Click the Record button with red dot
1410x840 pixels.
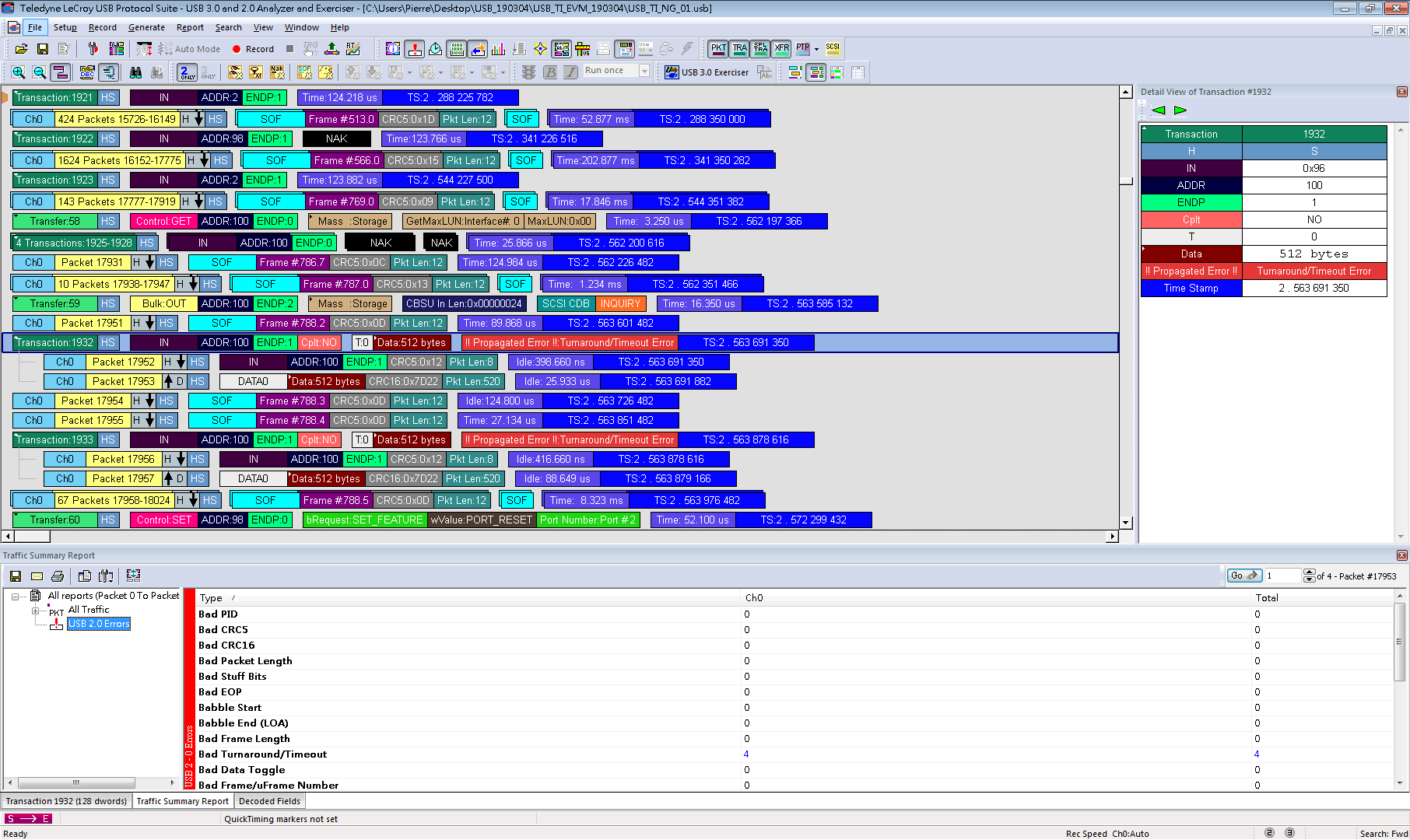[254, 49]
